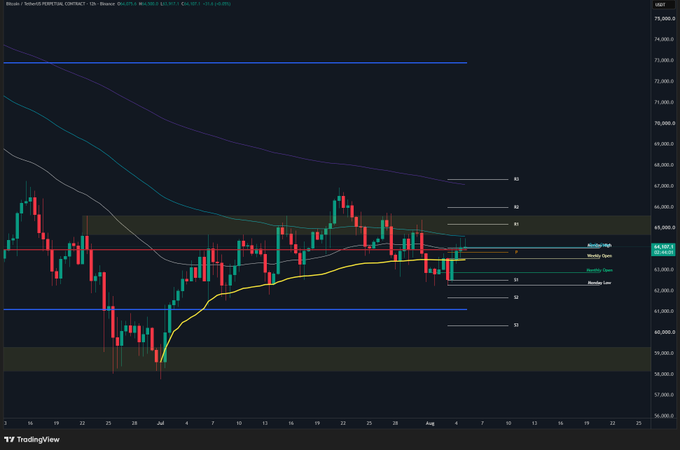Screen dimensions: 680x450
Task: Click the R2 pivot label
Action: (x=516, y=207)
